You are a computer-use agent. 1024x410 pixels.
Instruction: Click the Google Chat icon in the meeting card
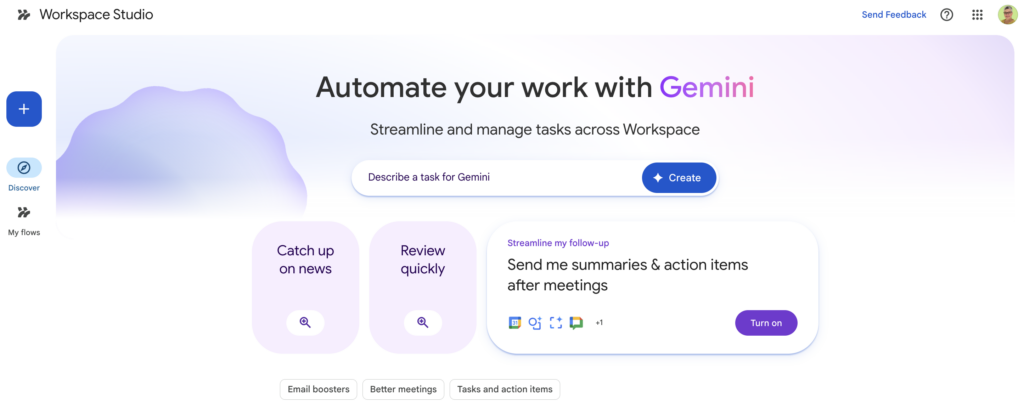(x=575, y=323)
